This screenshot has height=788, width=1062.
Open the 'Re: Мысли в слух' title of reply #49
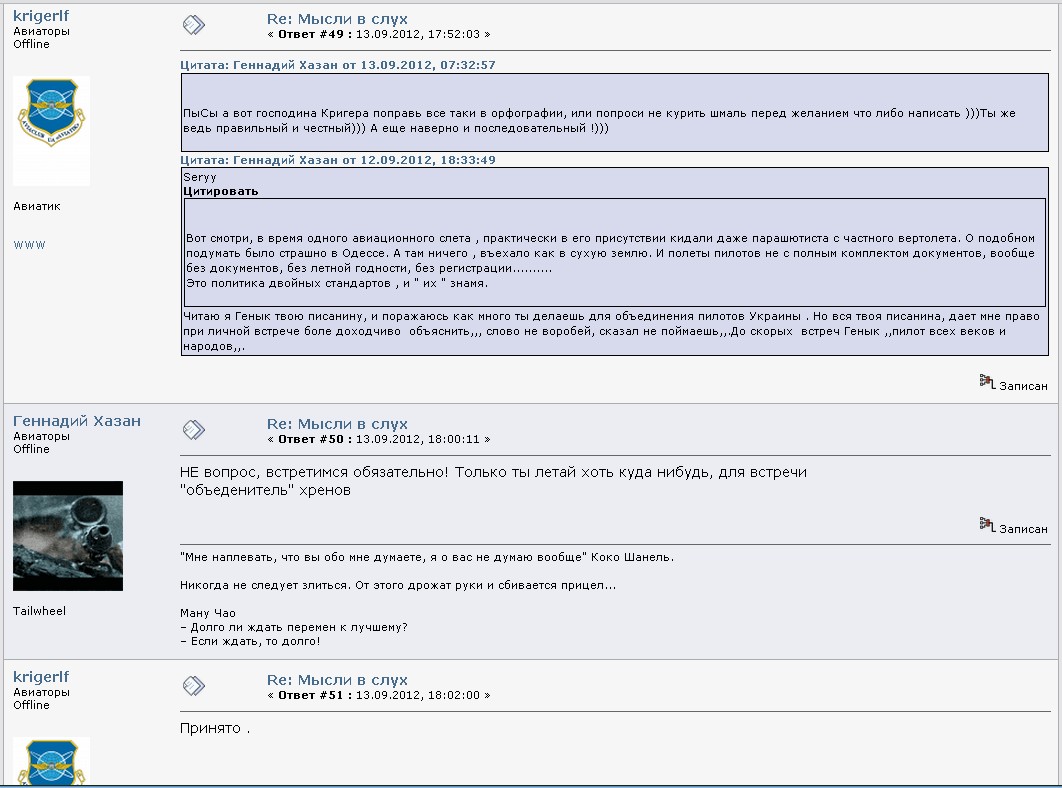tap(337, 19)
